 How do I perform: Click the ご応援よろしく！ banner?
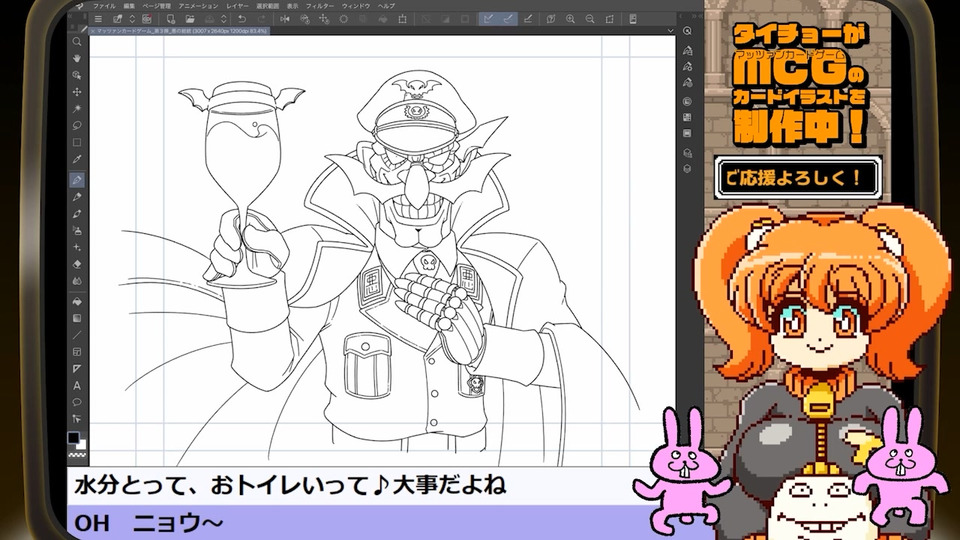[x=798, y=178]
